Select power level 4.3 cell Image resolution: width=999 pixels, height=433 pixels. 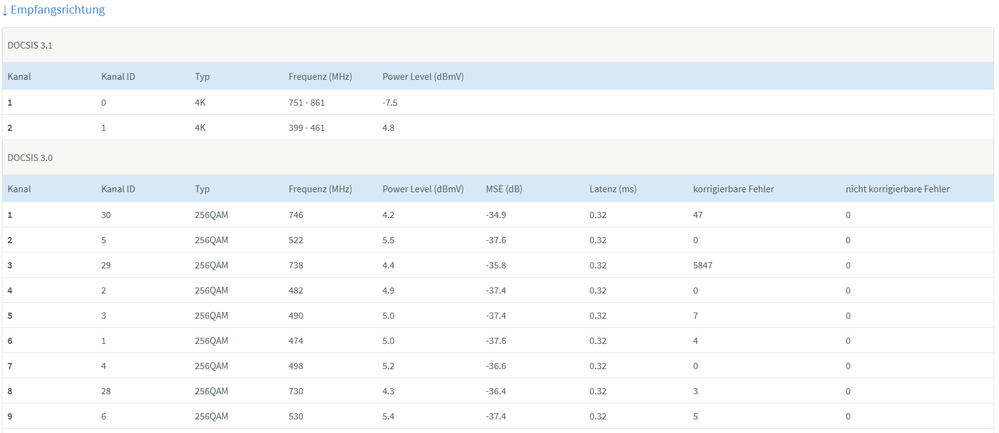click(389, 391)
